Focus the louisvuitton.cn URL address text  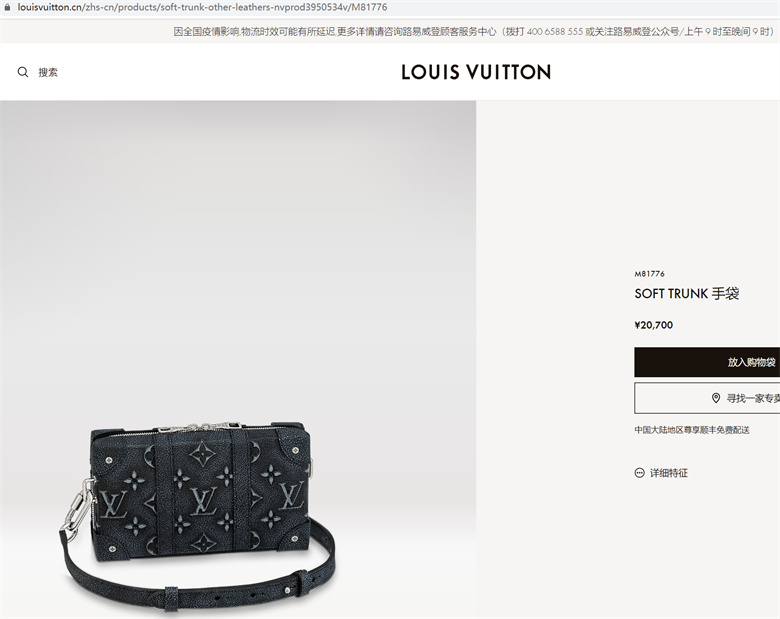pos(202,7)
